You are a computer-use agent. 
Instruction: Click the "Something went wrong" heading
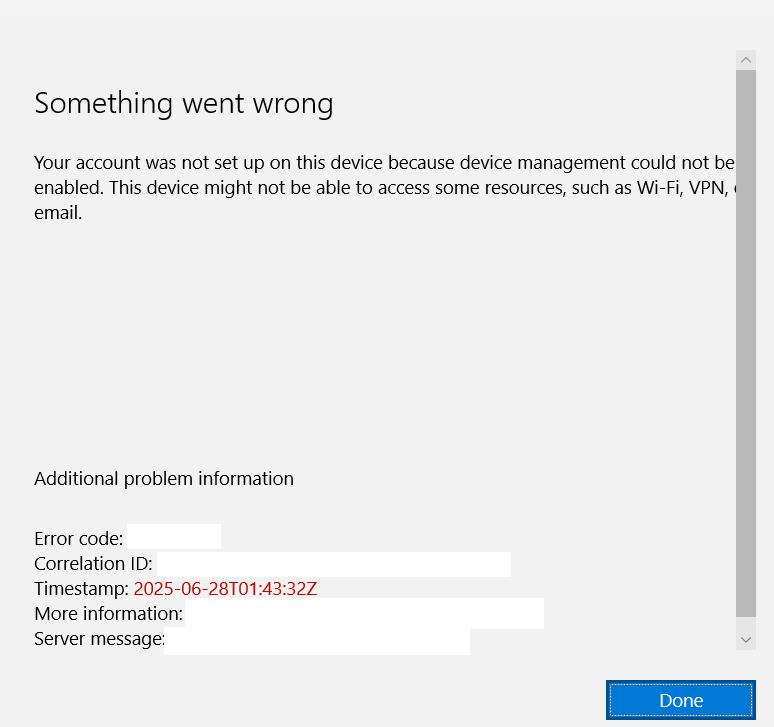point(184,104)
